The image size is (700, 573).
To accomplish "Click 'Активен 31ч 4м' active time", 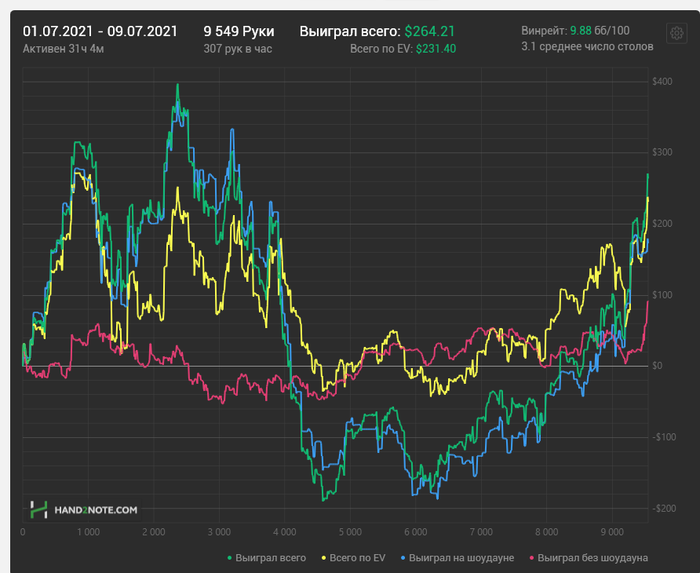I will tap(63, 49).
